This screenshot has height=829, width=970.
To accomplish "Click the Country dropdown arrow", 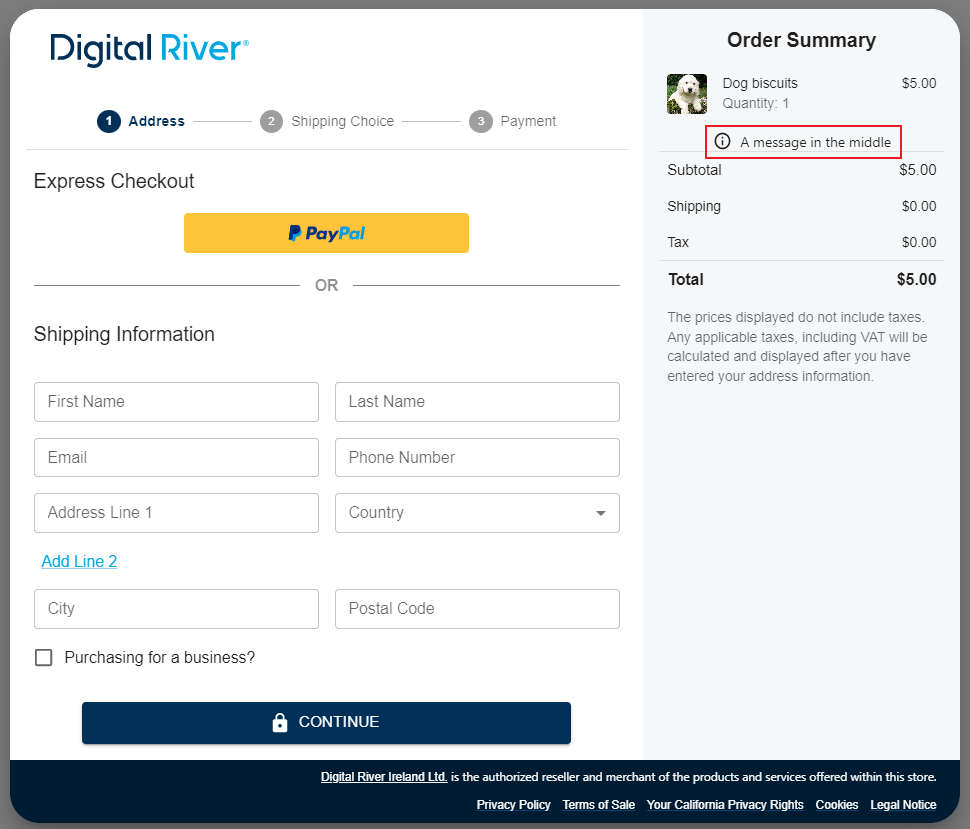I will 601,513.
